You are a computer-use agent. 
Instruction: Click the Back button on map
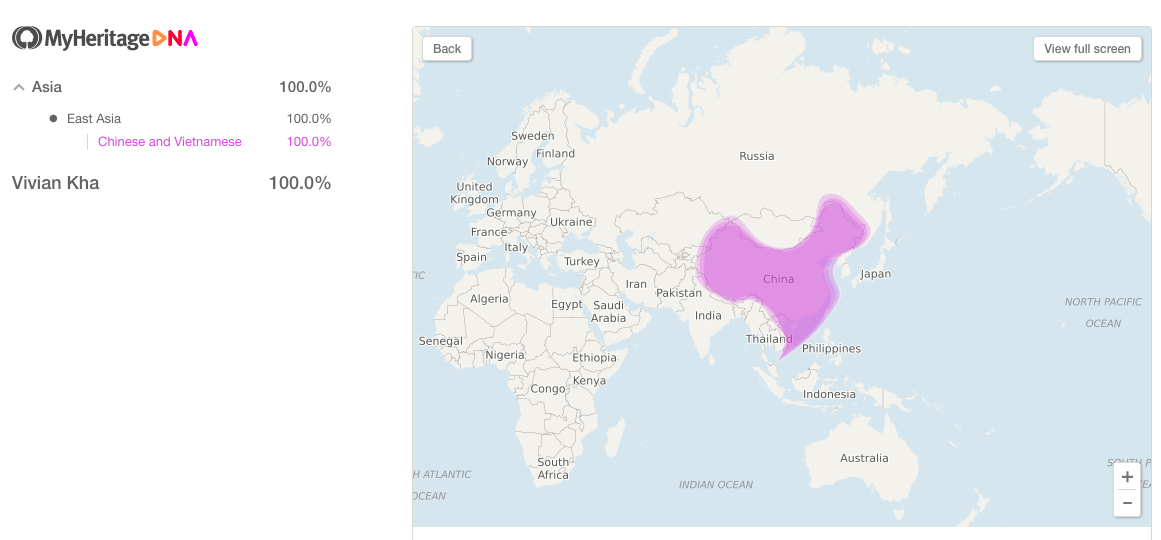447,49
